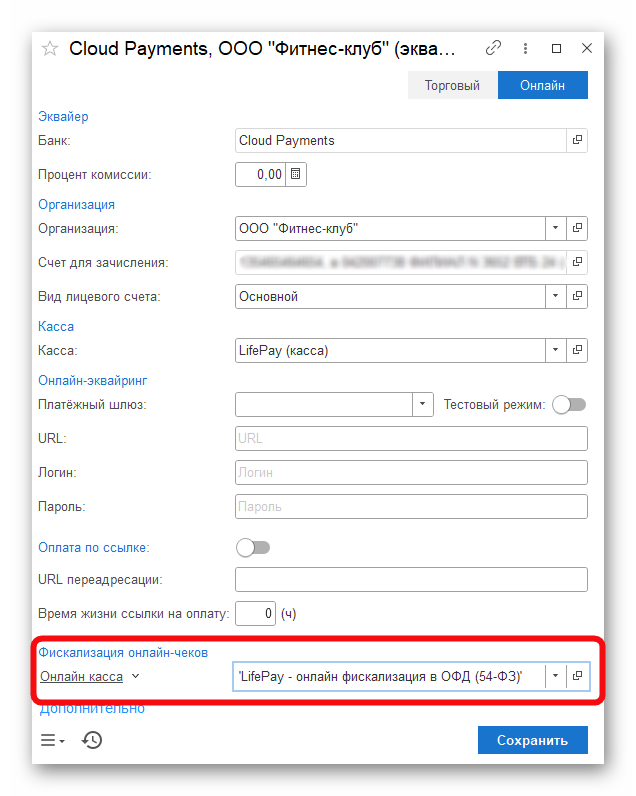Click the URL переадресации field
Viewport: 636px width, 796px height.
411,579
